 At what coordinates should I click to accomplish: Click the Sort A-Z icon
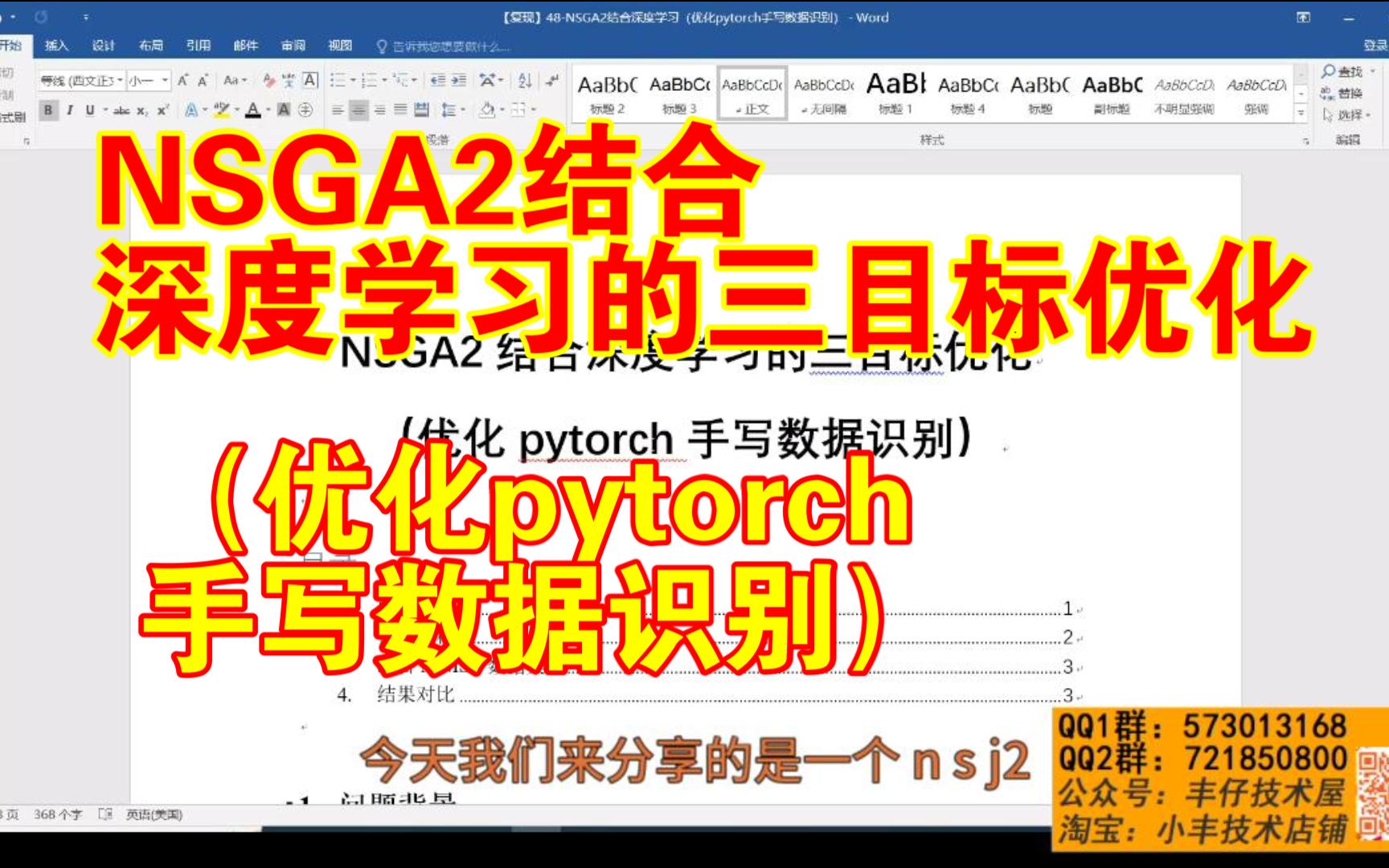pyautogui.click(x=525, y=80)
